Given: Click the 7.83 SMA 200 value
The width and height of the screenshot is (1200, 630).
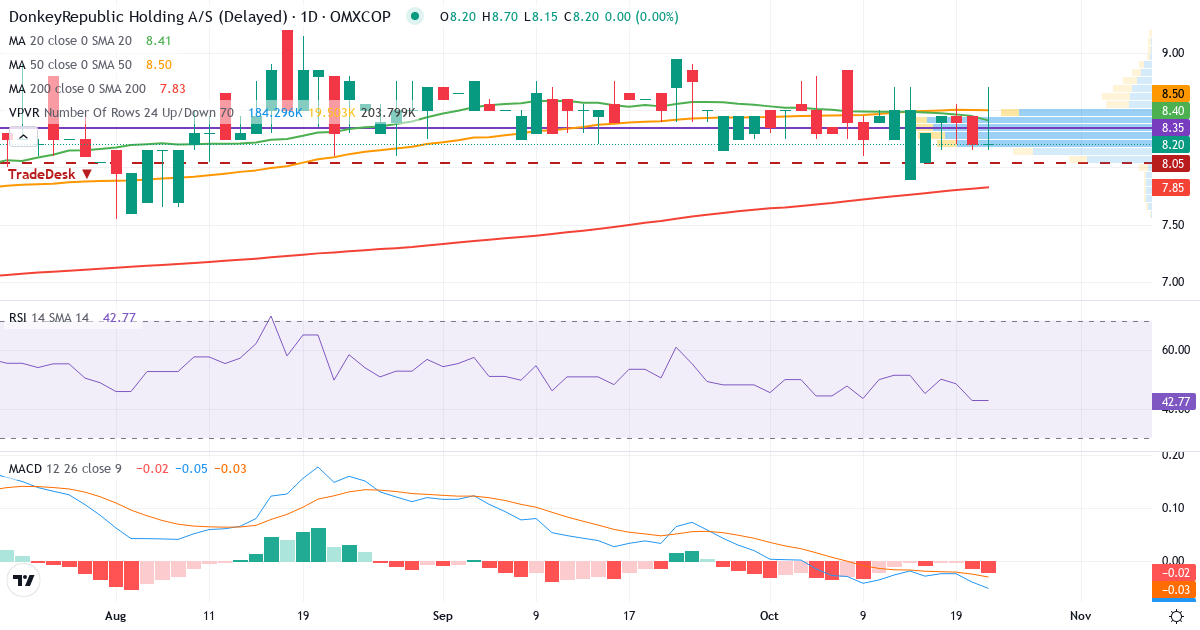Looking at the screenshot, I should coord(174,89).
